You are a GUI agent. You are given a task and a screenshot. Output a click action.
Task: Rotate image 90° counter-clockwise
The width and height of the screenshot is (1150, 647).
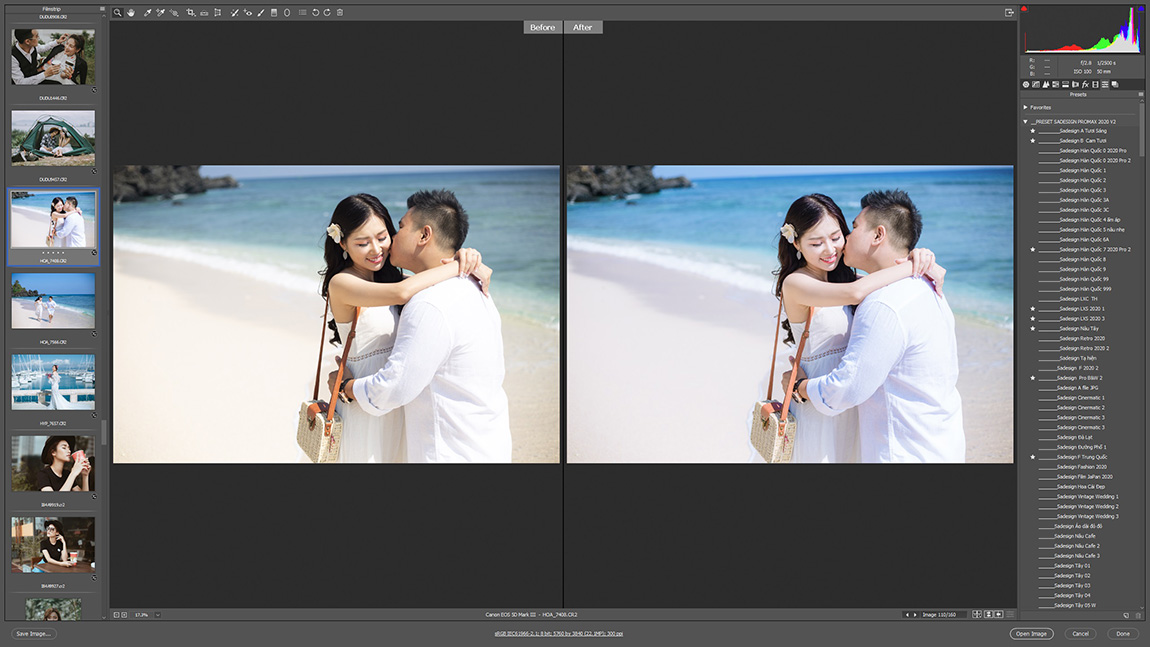[315, 13]
